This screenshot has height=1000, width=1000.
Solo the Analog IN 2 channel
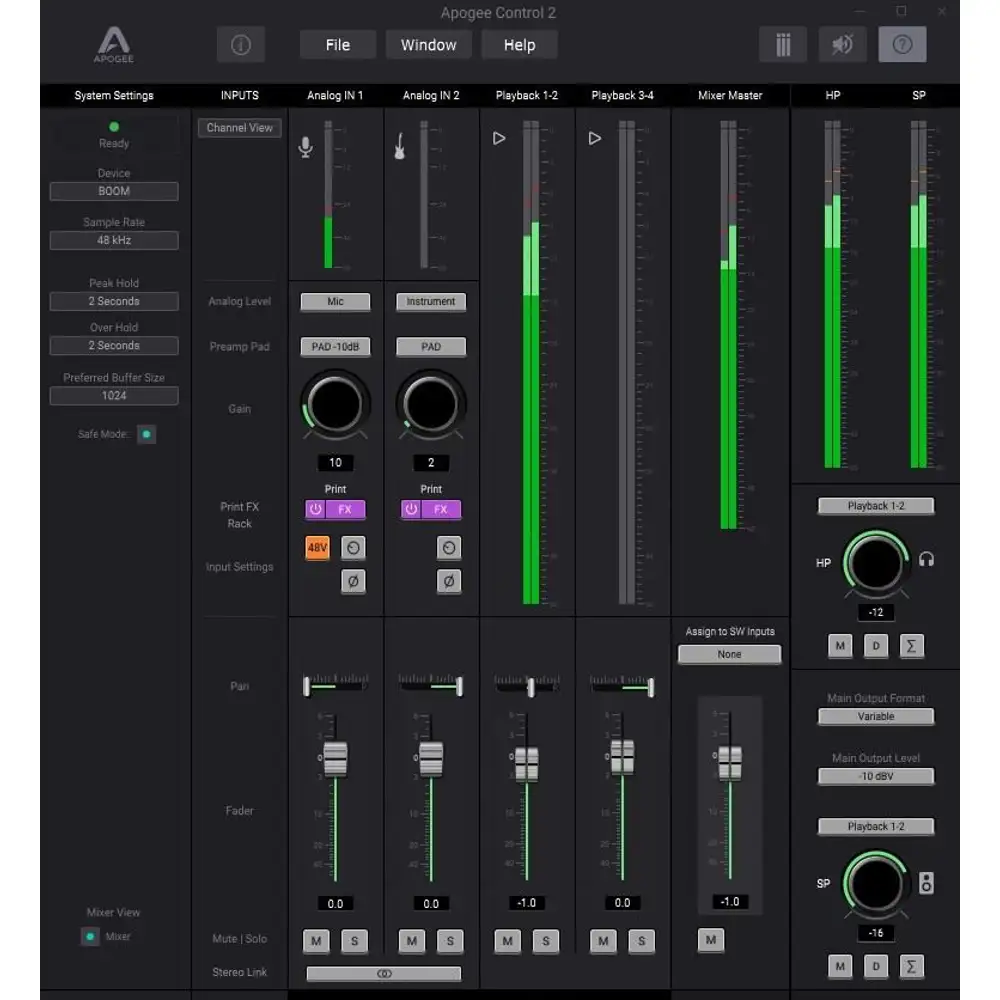450,941
